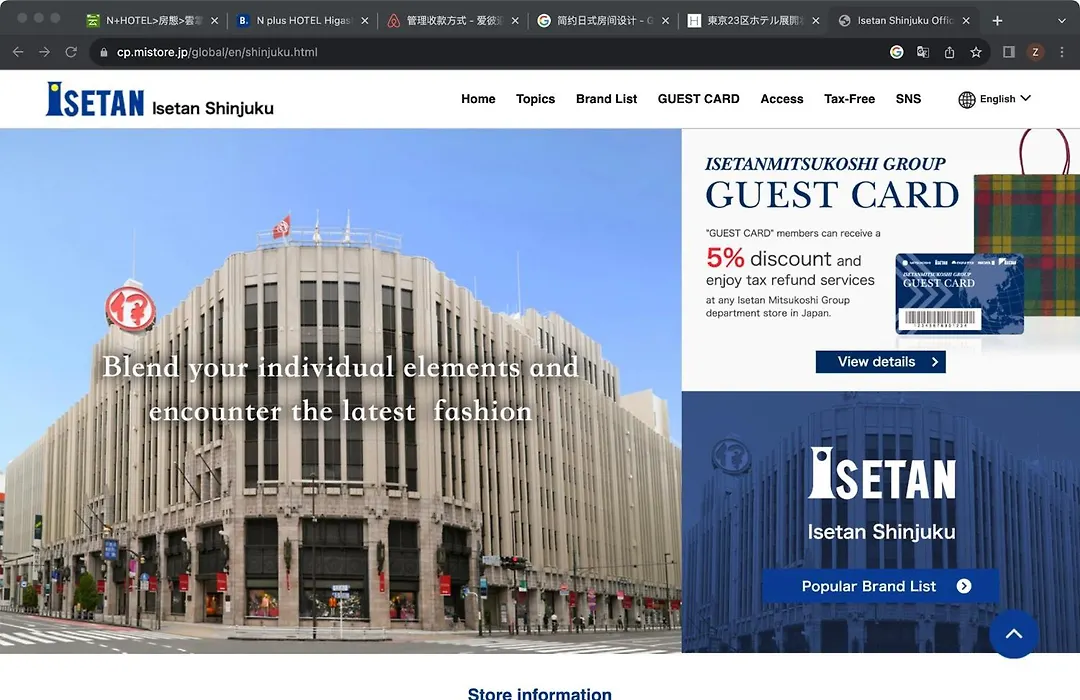Switch to the N plus HOTEL tab
Screen dimensions: 1080x700
tap(302, 21)
